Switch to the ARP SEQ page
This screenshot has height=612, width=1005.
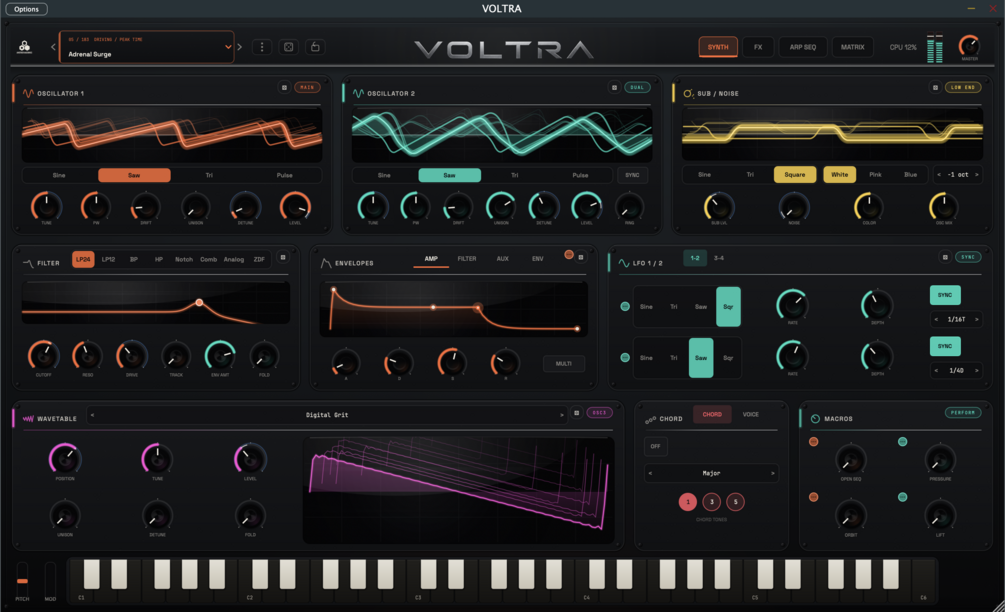pos(802,47)
